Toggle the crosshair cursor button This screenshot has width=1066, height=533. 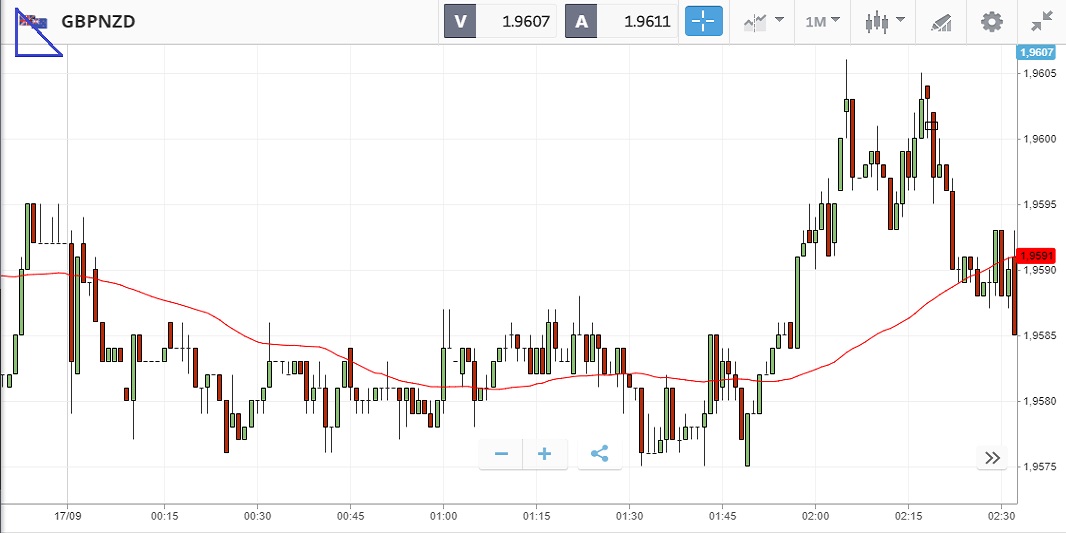(x=703, y=21)
